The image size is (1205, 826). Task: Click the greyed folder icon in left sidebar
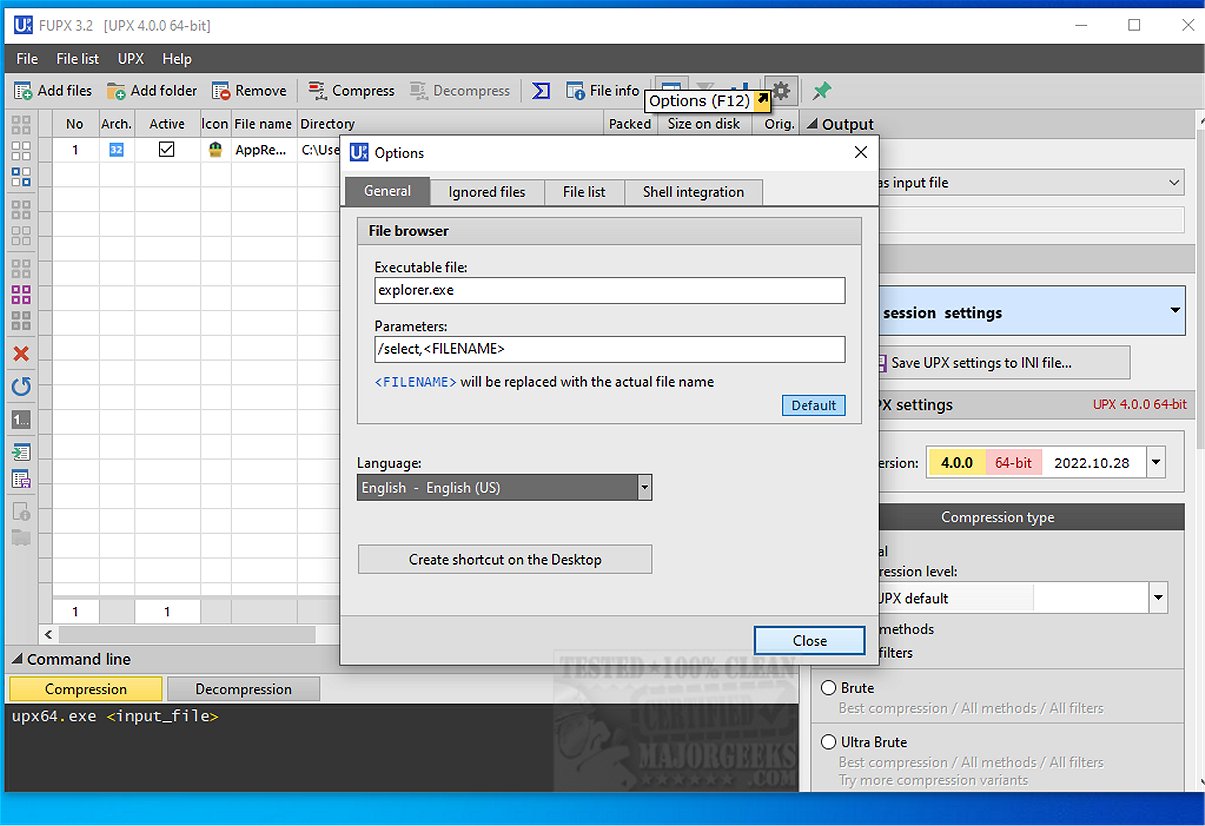pyautogui.click(x=21, y=538)
